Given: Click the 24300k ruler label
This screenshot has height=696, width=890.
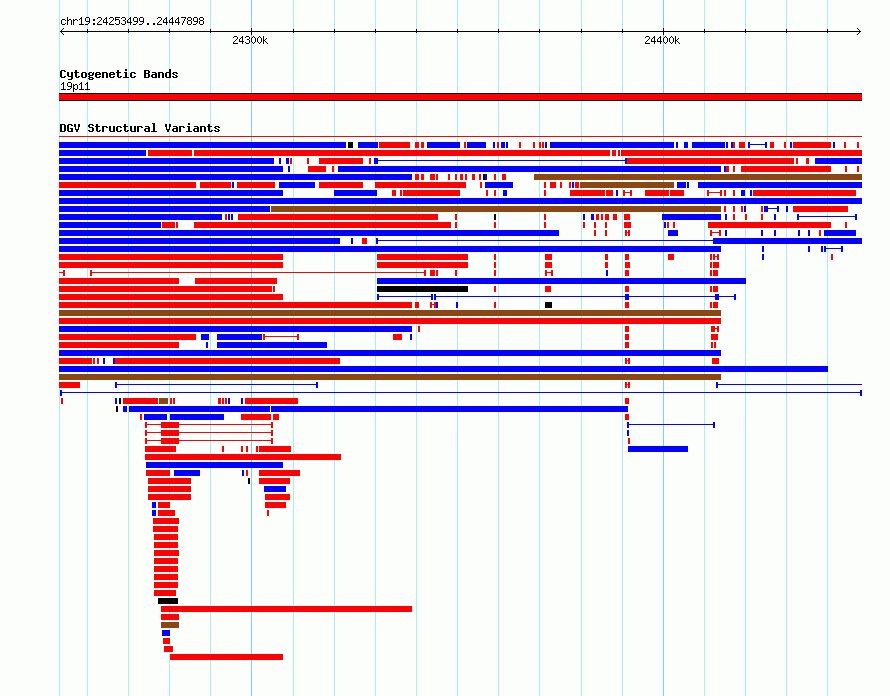Looking at the screenshot, I should click(x=250, y=40).
